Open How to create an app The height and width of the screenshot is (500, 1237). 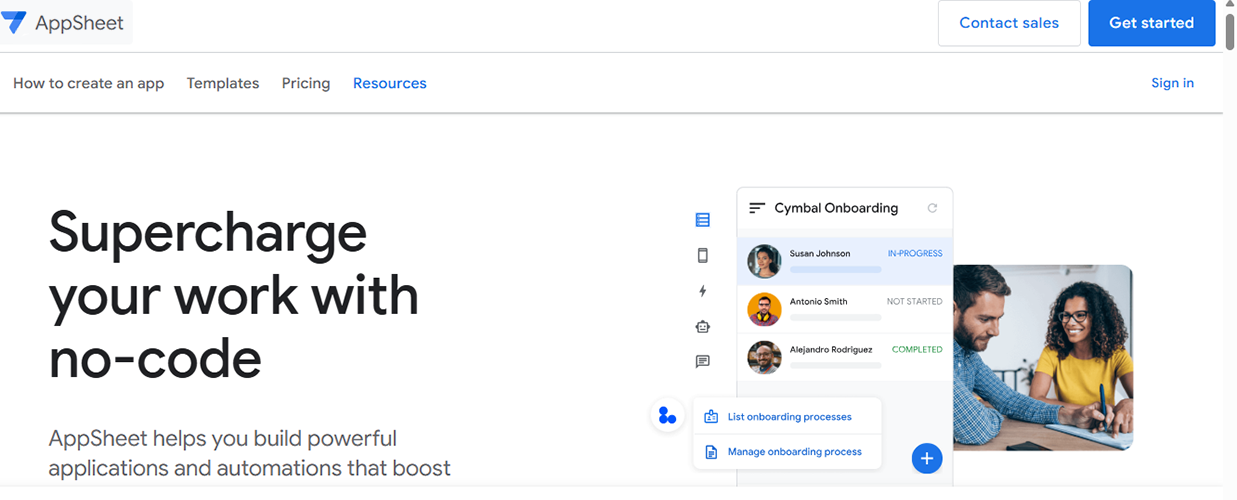pos(88,83)
